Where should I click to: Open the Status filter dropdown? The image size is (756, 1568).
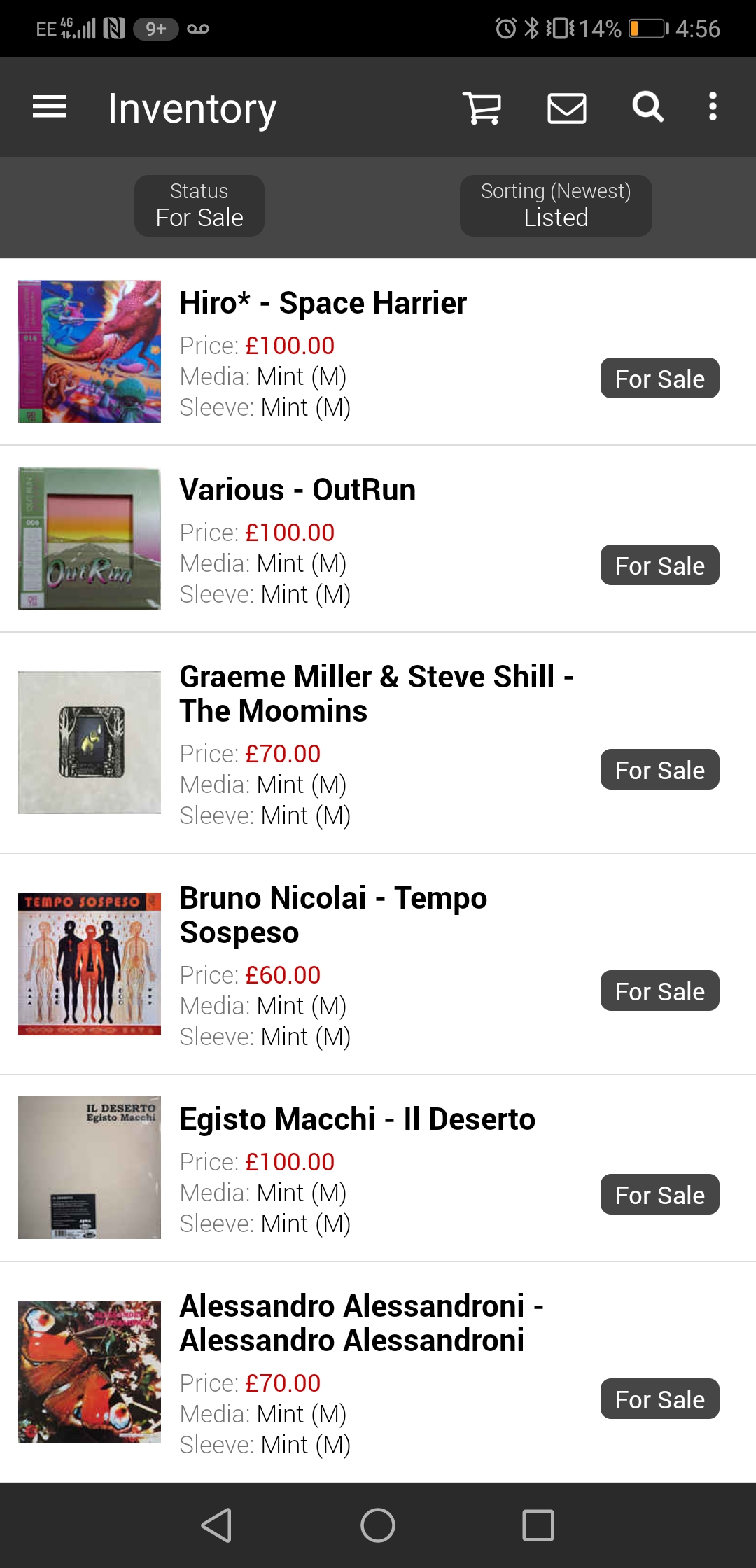(199, 205)
